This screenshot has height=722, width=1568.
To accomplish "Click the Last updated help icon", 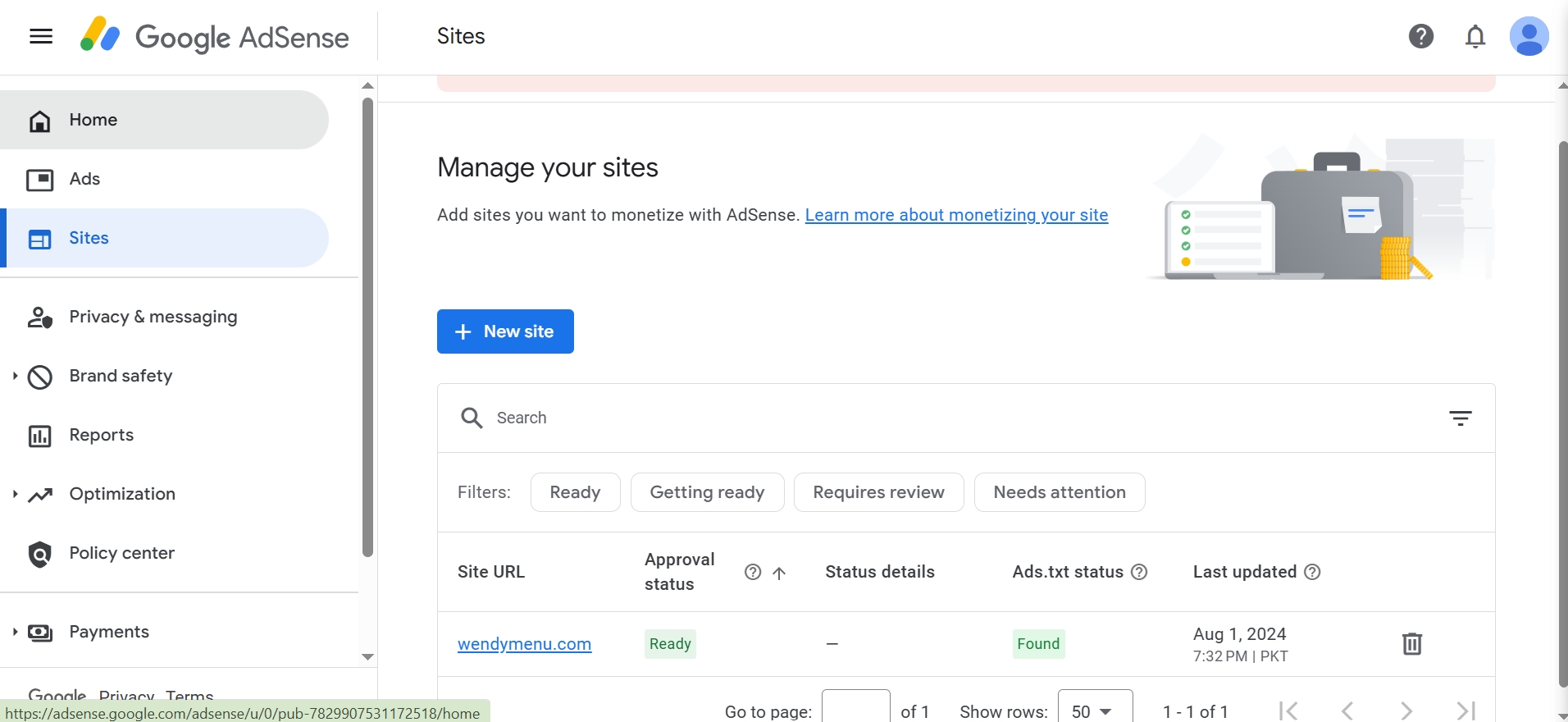I will [1312, 572].
